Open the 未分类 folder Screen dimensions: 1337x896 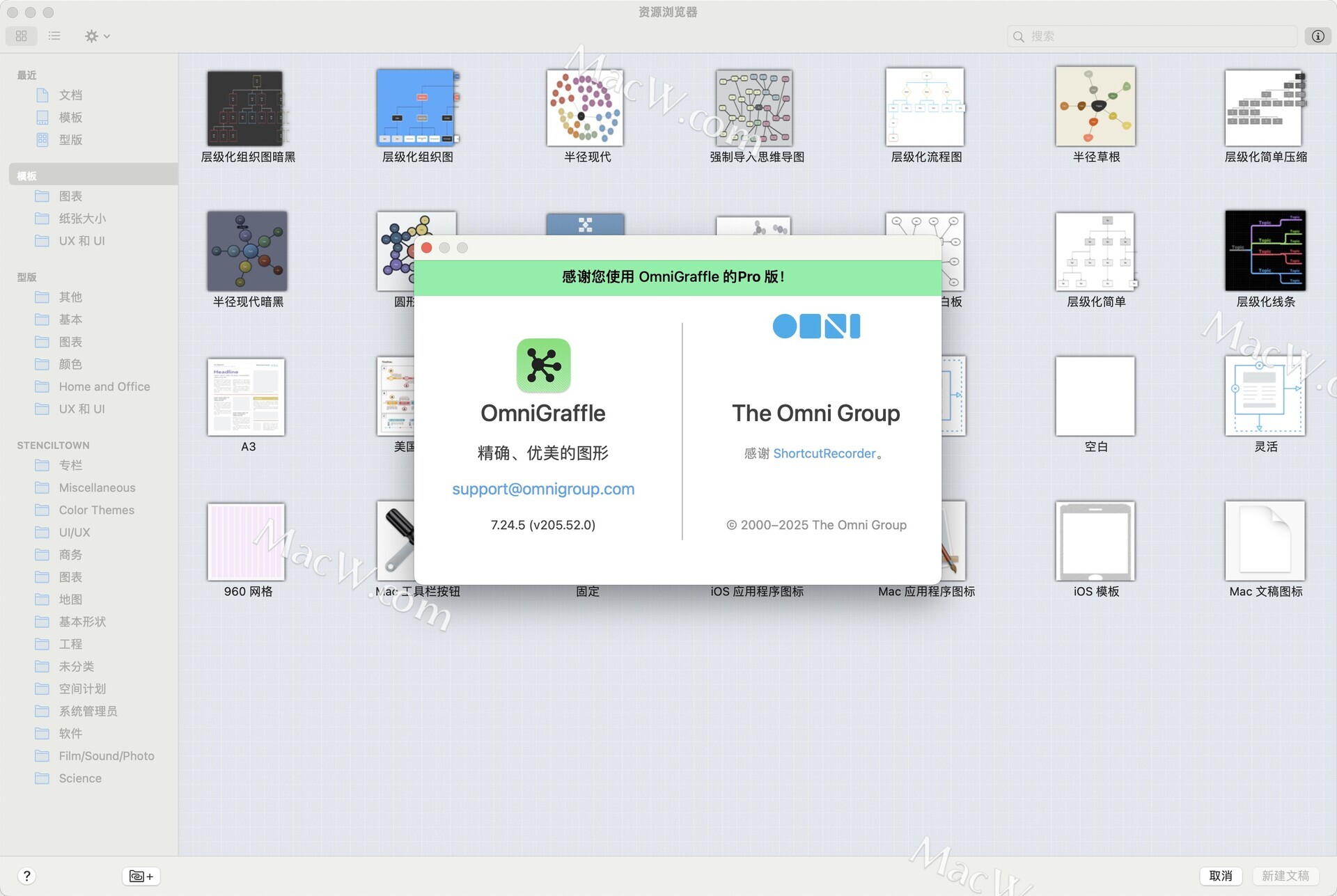[x=76, y=666]
